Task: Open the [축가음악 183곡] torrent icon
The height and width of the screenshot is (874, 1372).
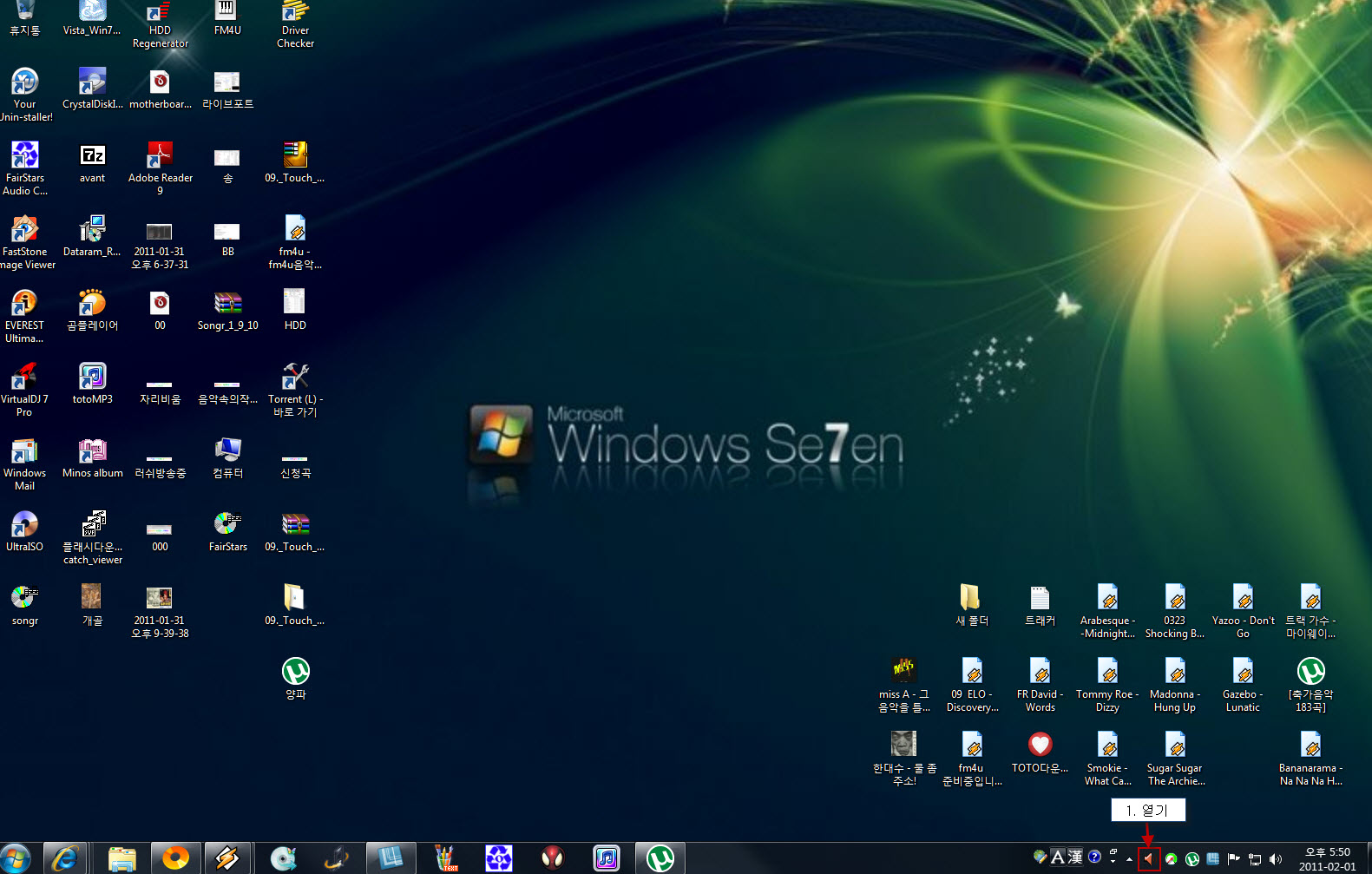Action: [x=1310, y=685]
